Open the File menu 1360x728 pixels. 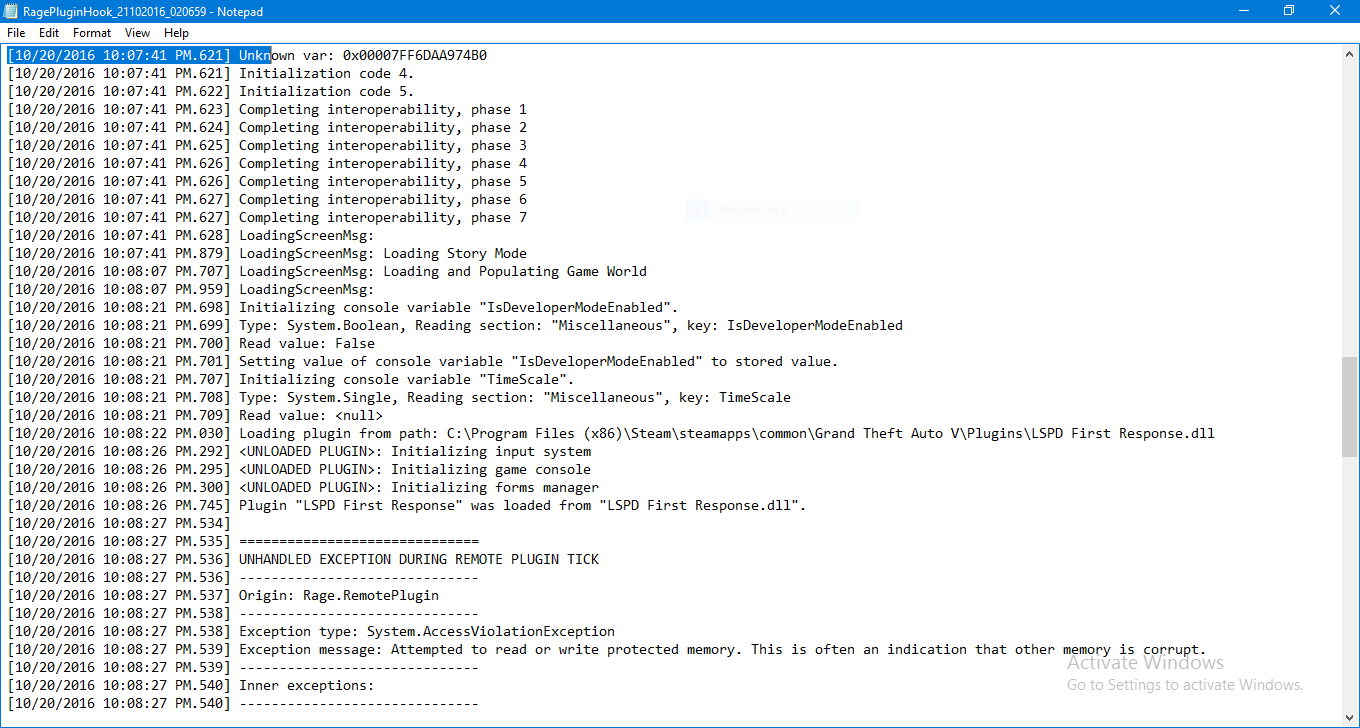[16, 33]
